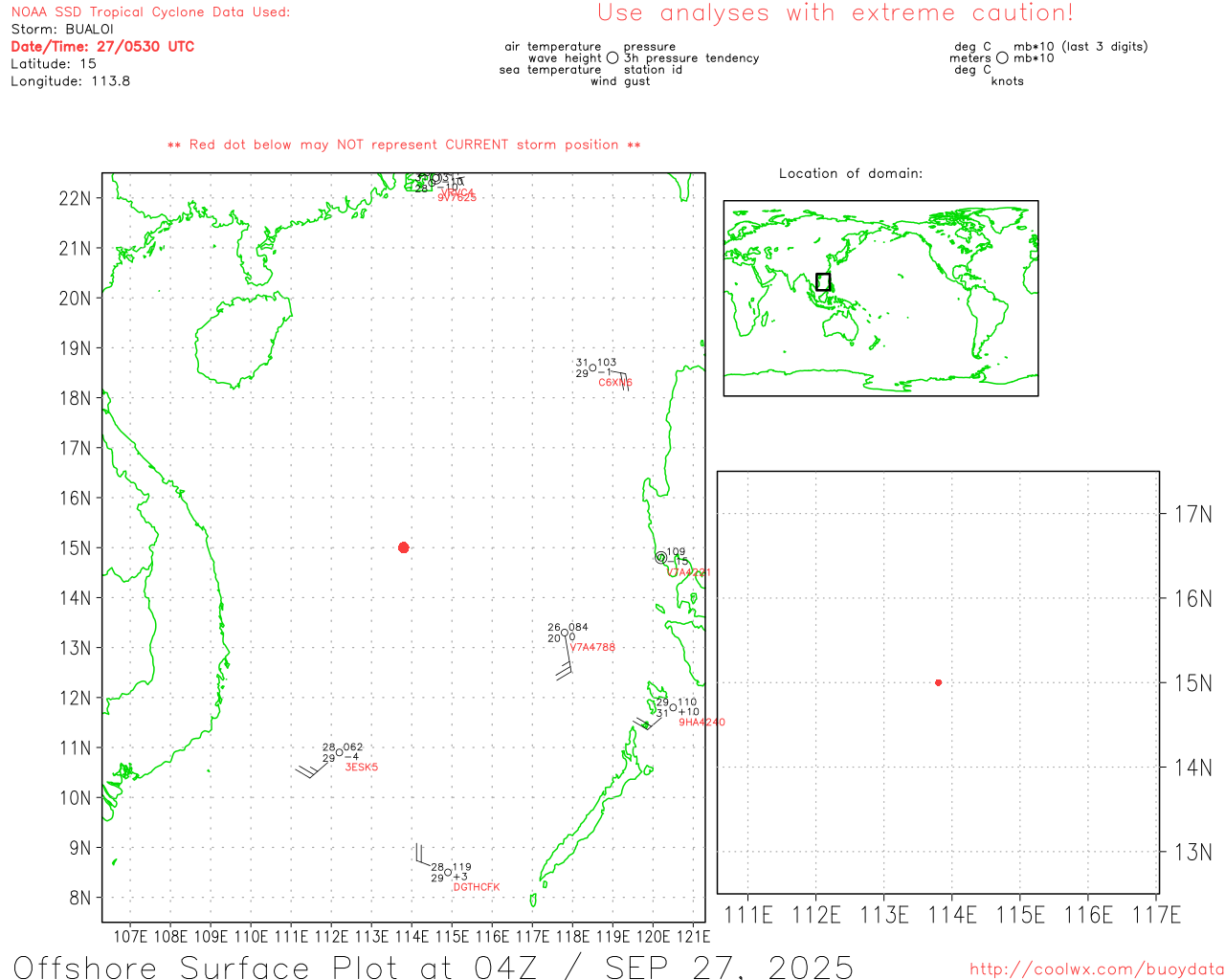Click the red dot in the zoomed inset plot
The height and width of the screenshot is (980, 1225).
[938, 682]
